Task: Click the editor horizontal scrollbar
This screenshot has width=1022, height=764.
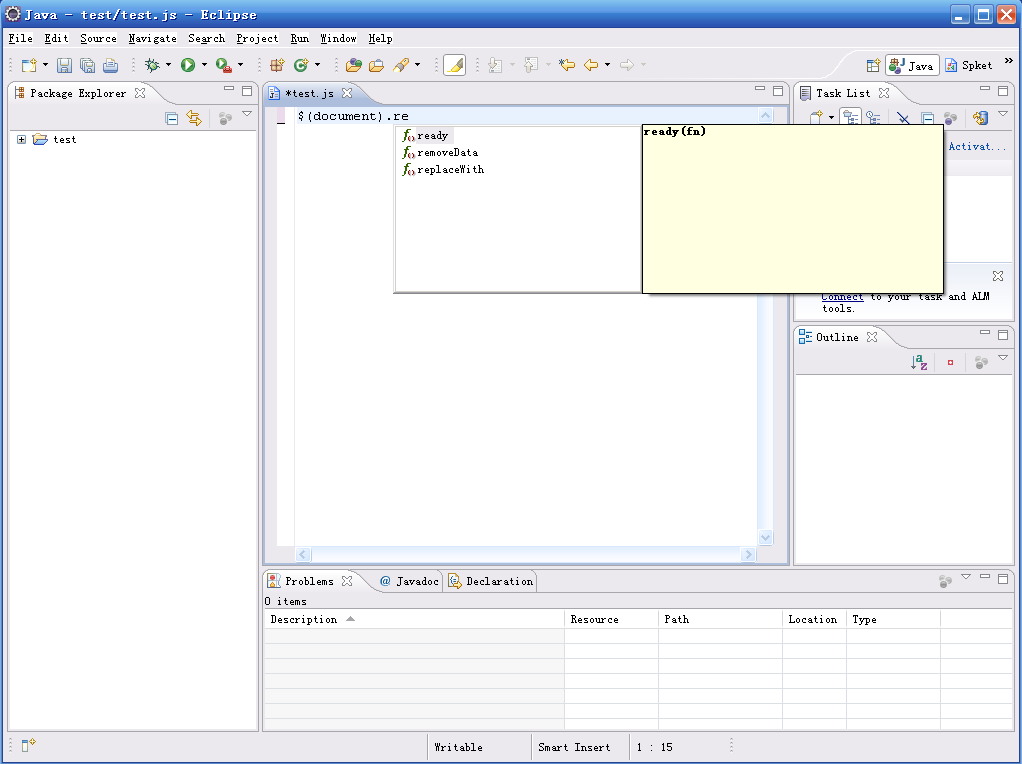Action: point(525,554)
